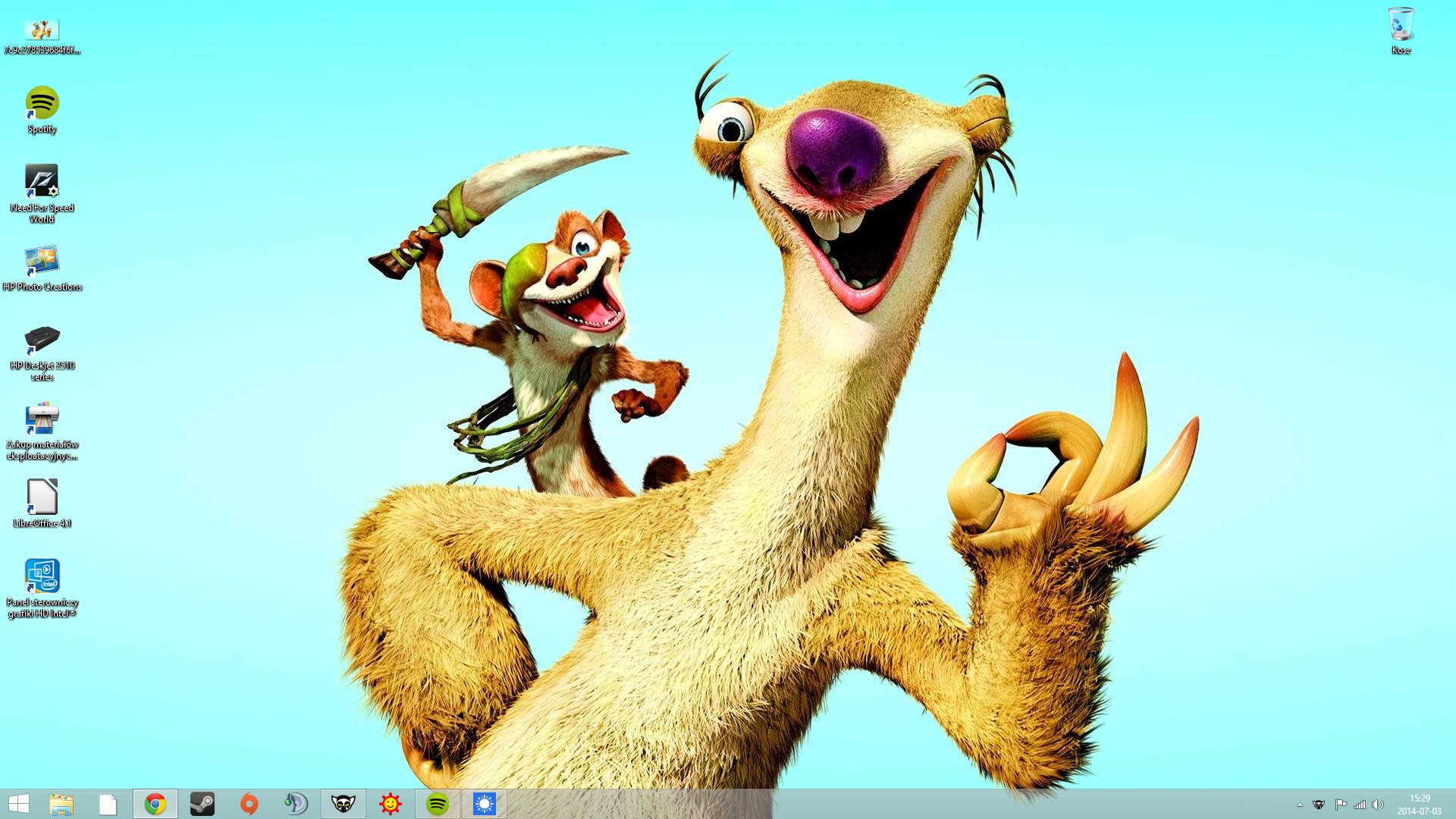Switch to the lemur app in taskbar

pyautogui.click(x=344, y=804)
